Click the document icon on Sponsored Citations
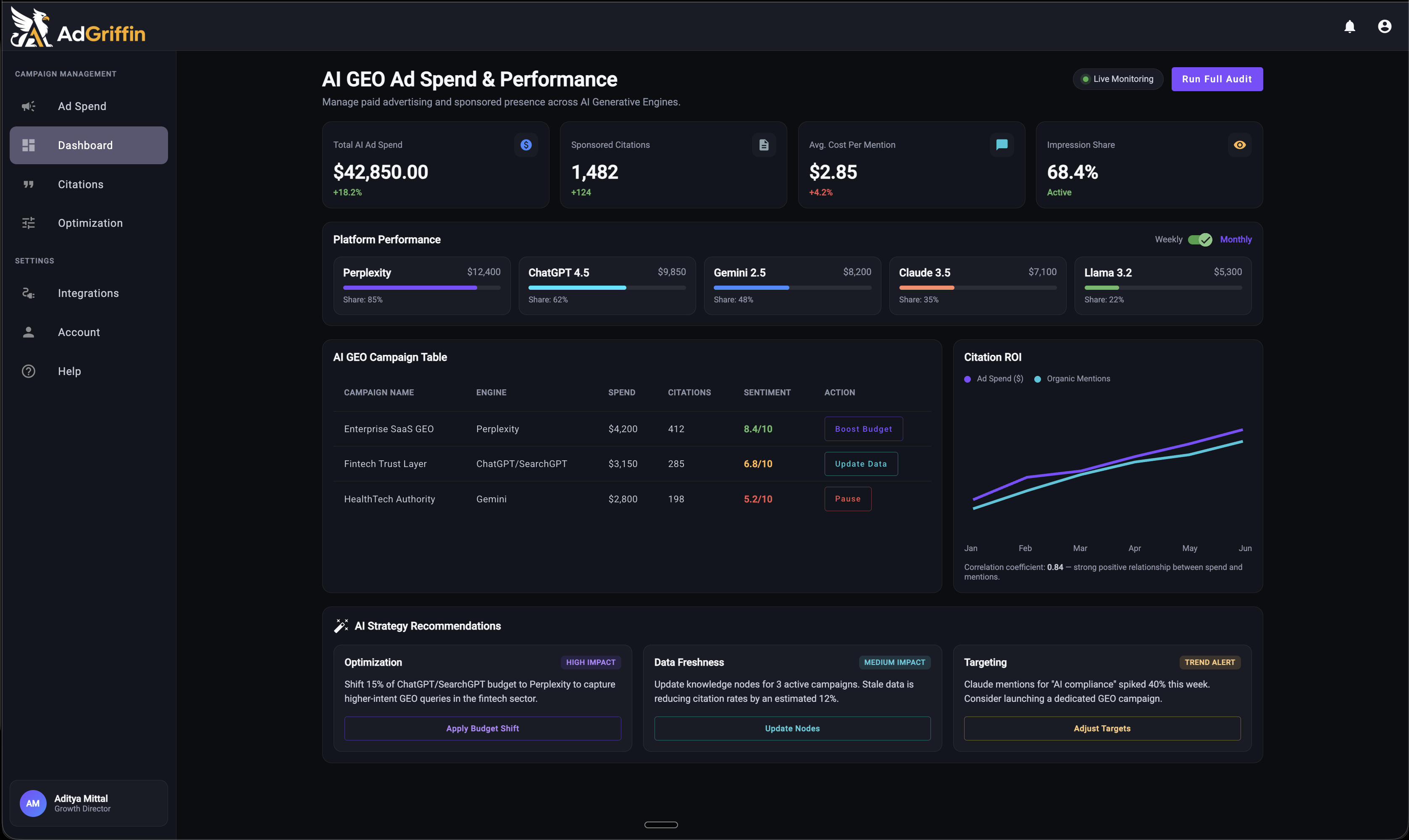Image resolution: width=1409 pixels, height=840 pixels. point(764,145)
